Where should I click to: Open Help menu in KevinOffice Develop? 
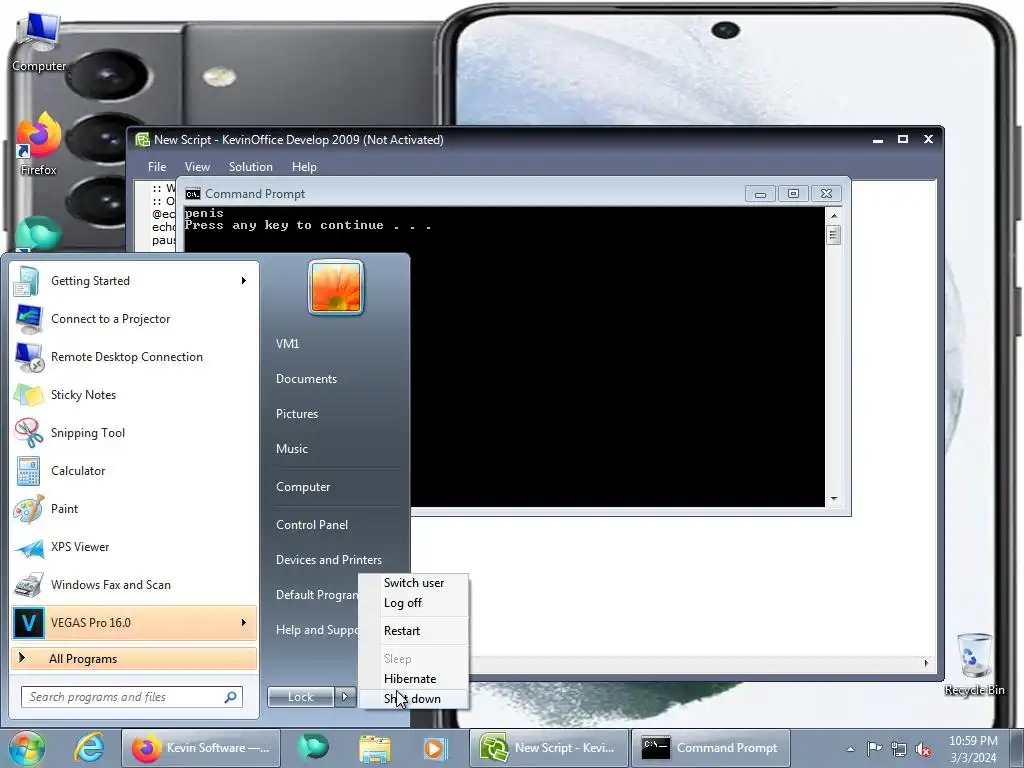[304, 167]
